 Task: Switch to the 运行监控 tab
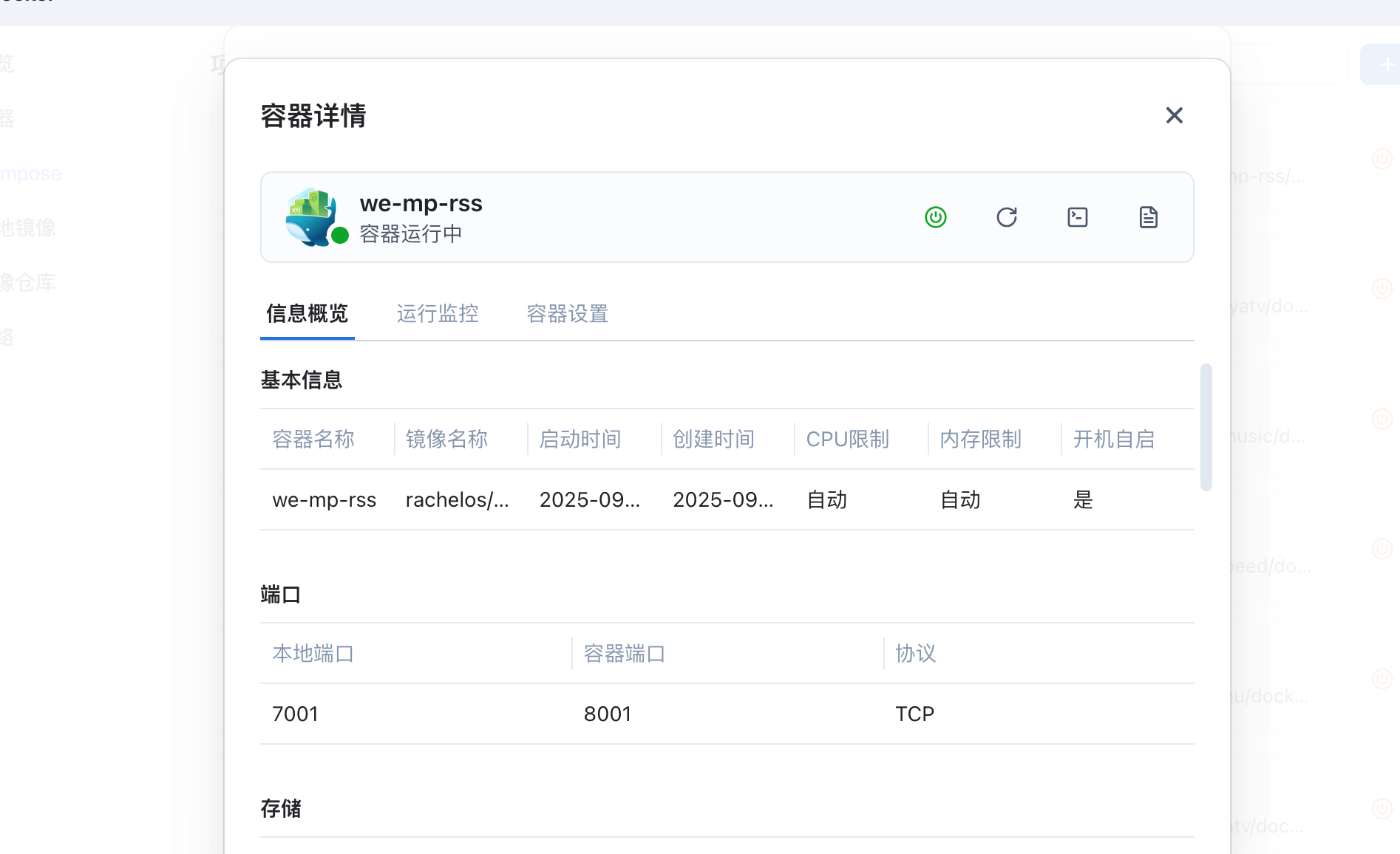(437, 314)
